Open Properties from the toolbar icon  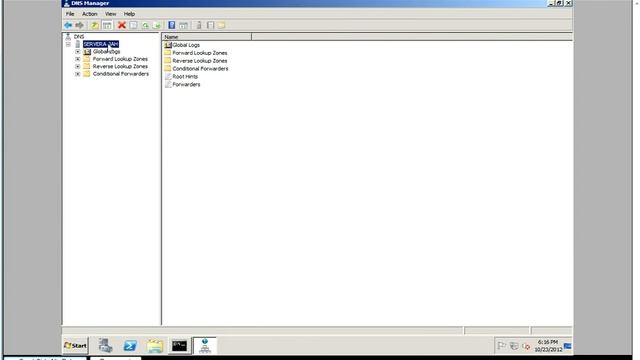133,25
